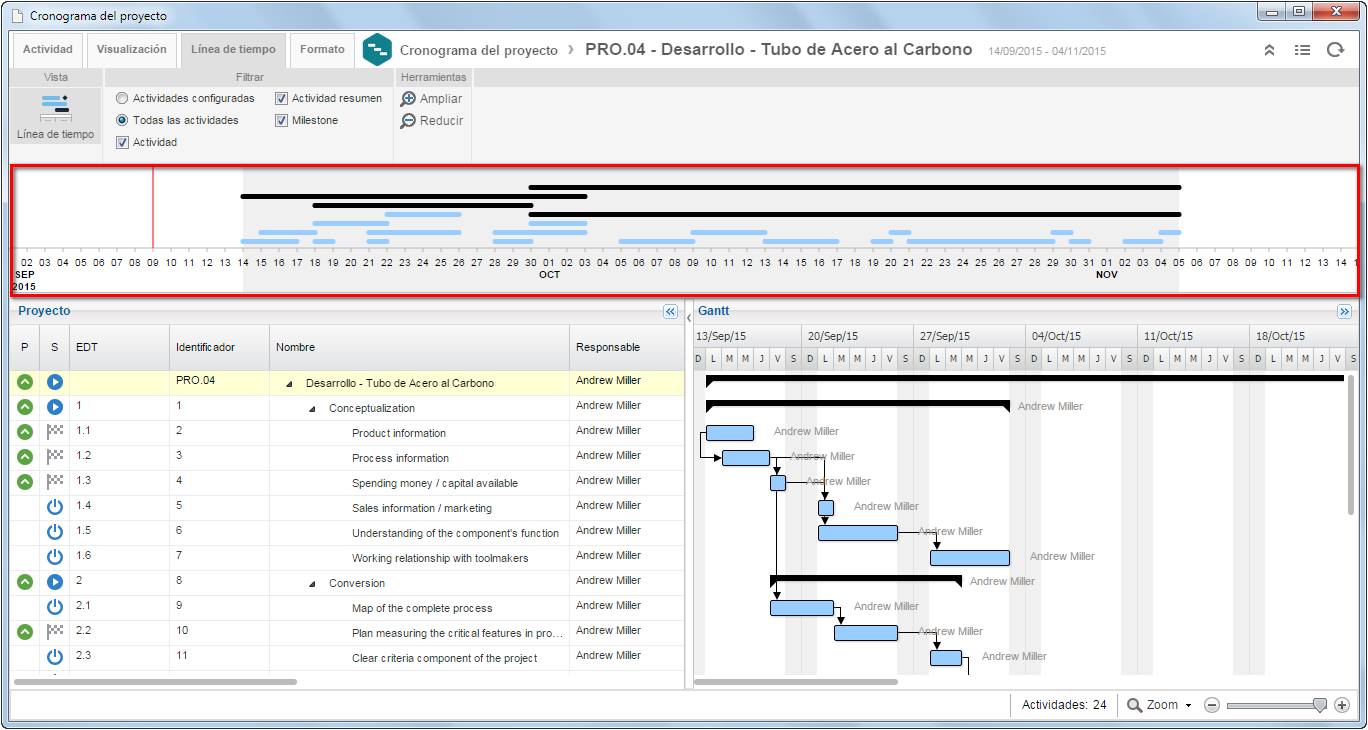Toggle the Milestone checkbox
Viewport: 1368px width, 730px height.
[281, 120]
